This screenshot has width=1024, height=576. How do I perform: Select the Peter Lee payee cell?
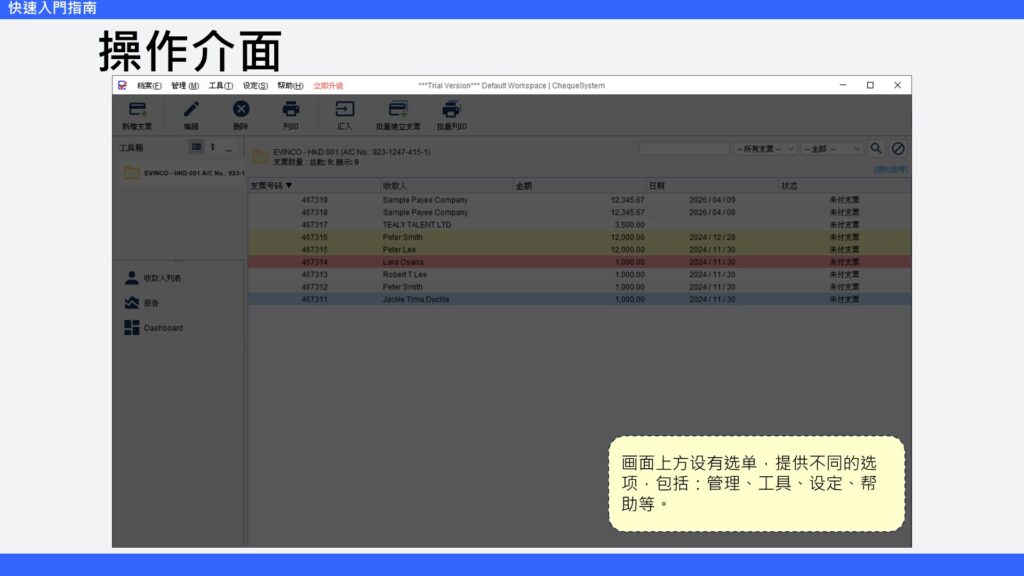(x=399, y=249)
